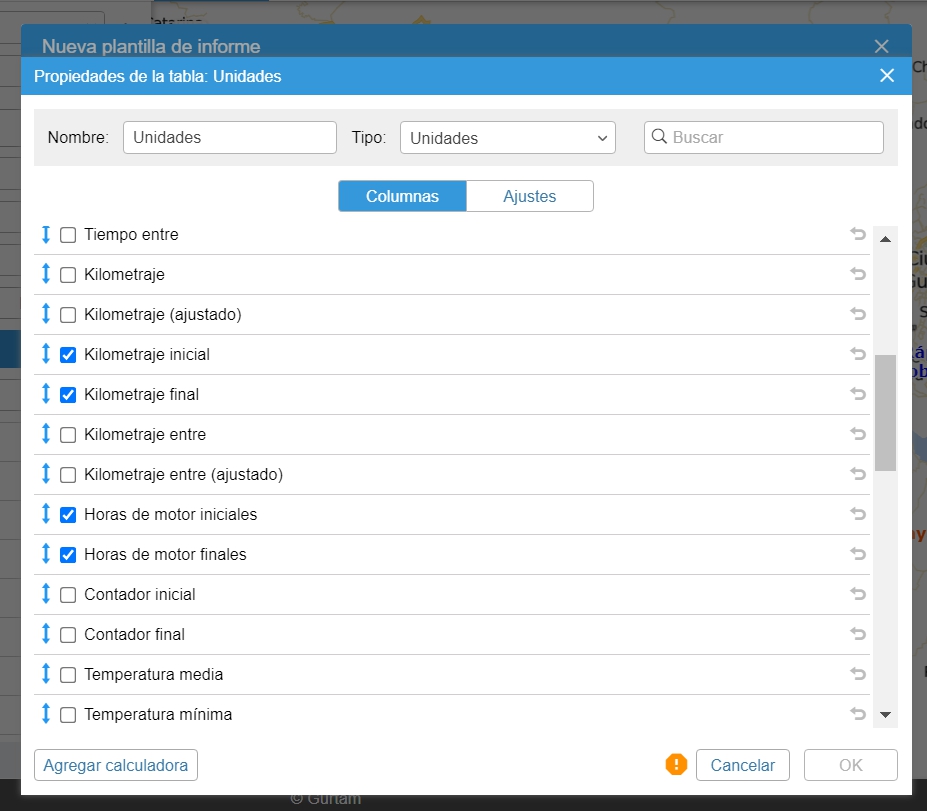Click the reset arrow for Kilometraje inicial
The height and width of the screenshot is (811, 927).
pos(857,354)
